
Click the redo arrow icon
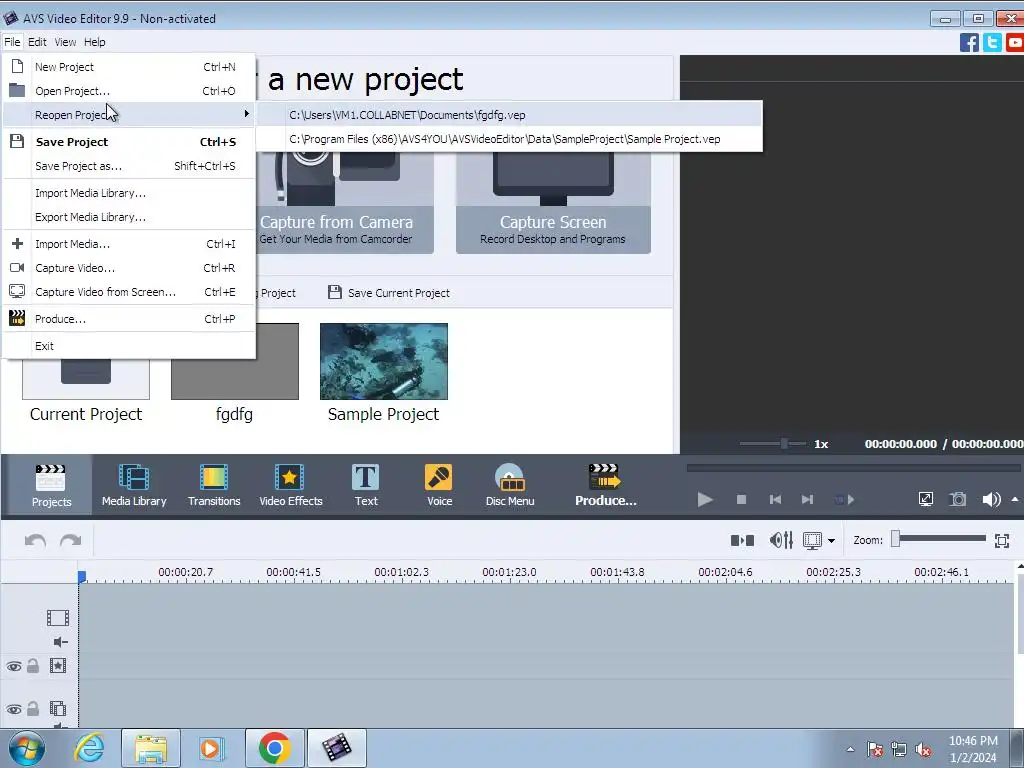click(x=71, y=541)
